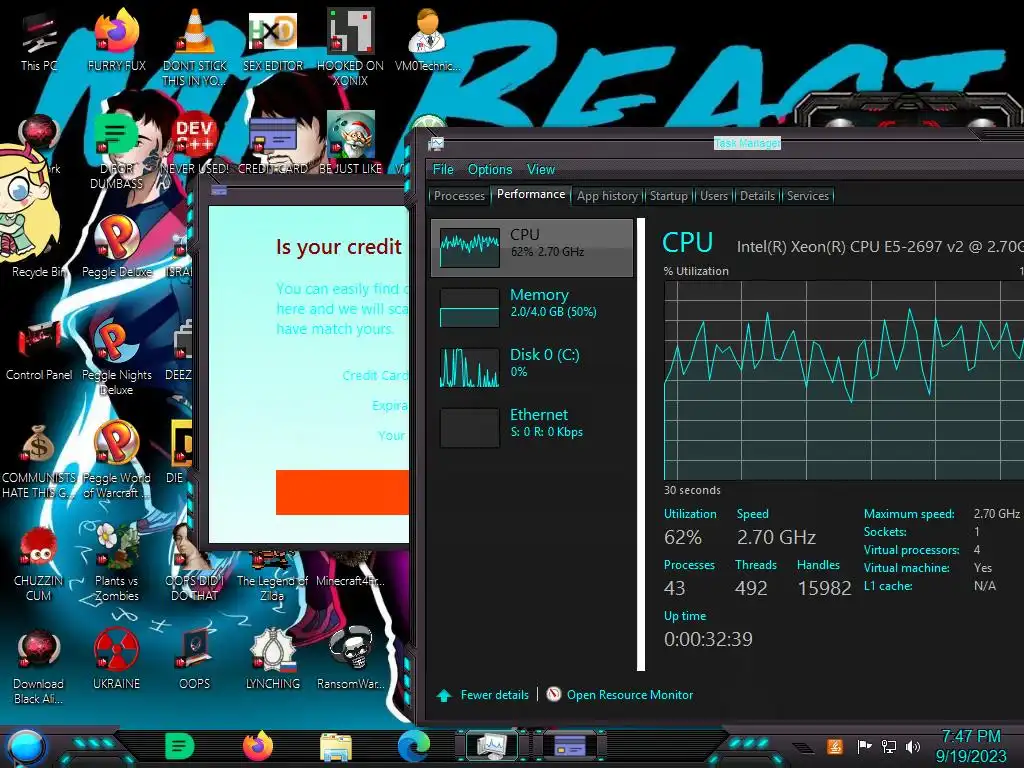Viewport: 1024px width, 768px height.
Task: Click the volume speaker tray icon
Action: (914, 746)
